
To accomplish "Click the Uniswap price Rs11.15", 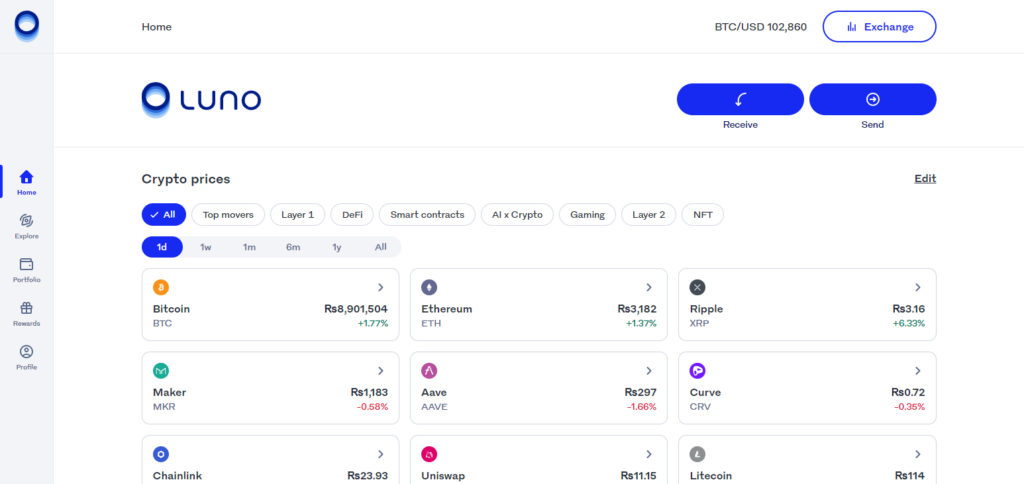I will [x=639, y=476].
